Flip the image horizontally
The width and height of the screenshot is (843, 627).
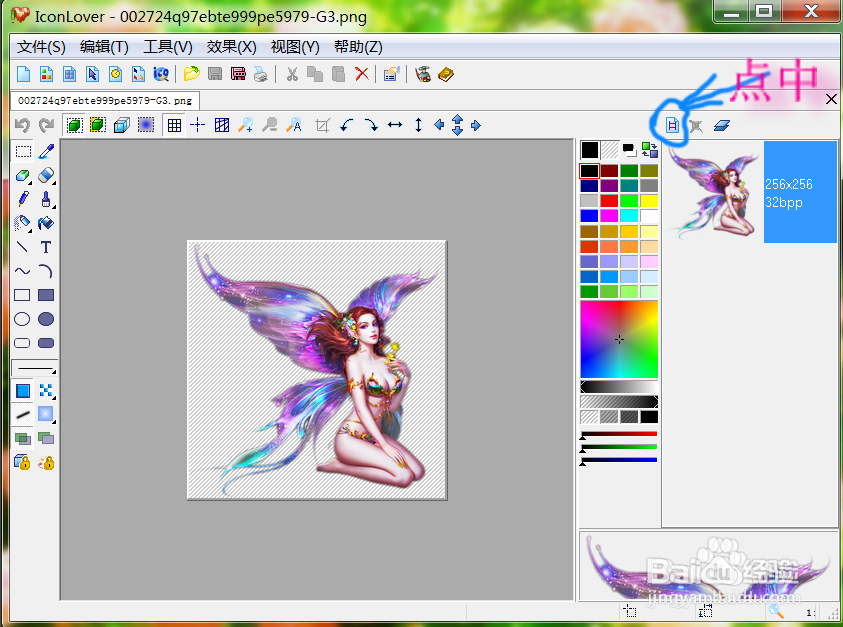pos(395,125)
